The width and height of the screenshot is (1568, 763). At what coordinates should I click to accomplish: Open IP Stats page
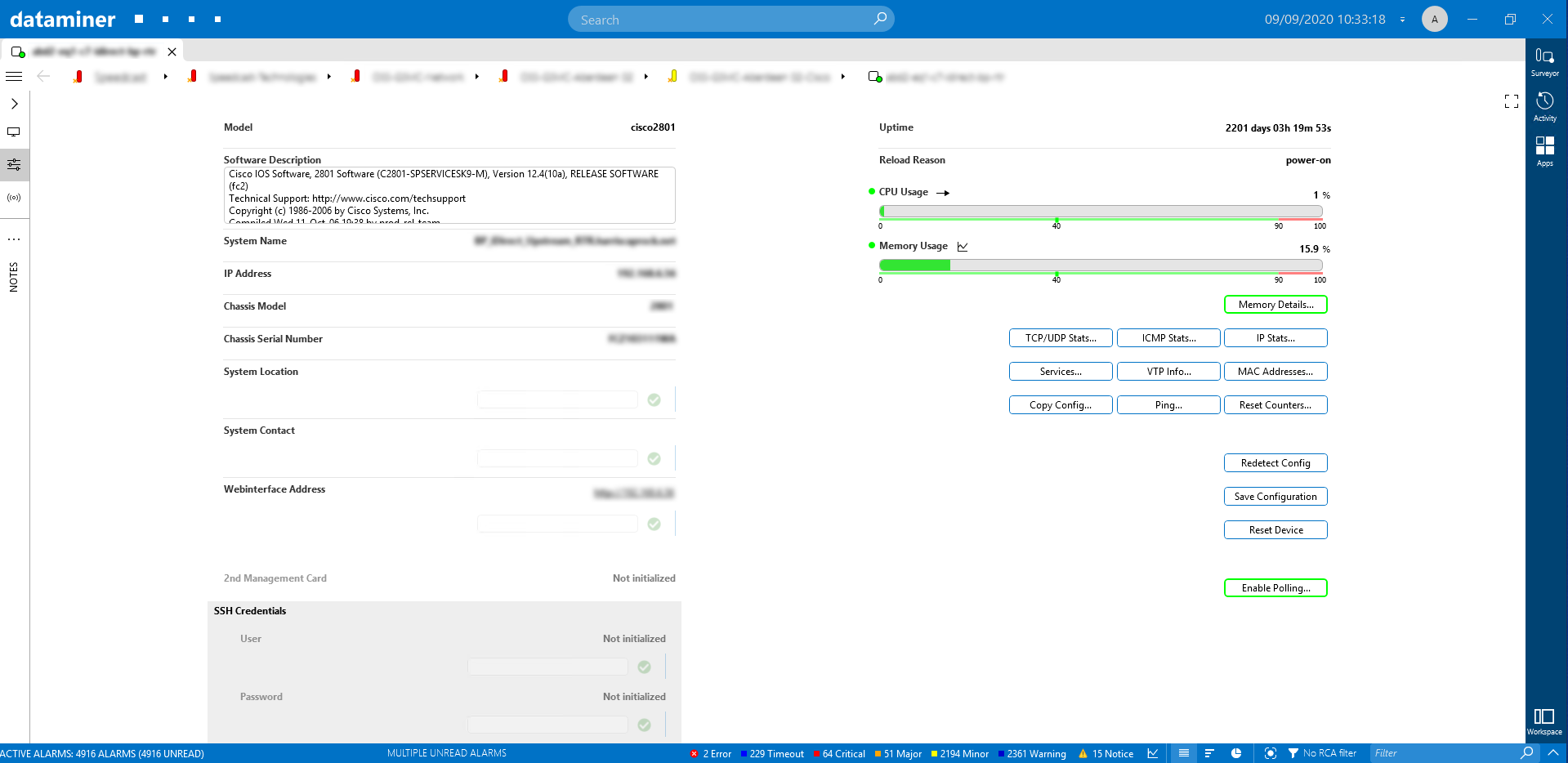coord(1275,338)
